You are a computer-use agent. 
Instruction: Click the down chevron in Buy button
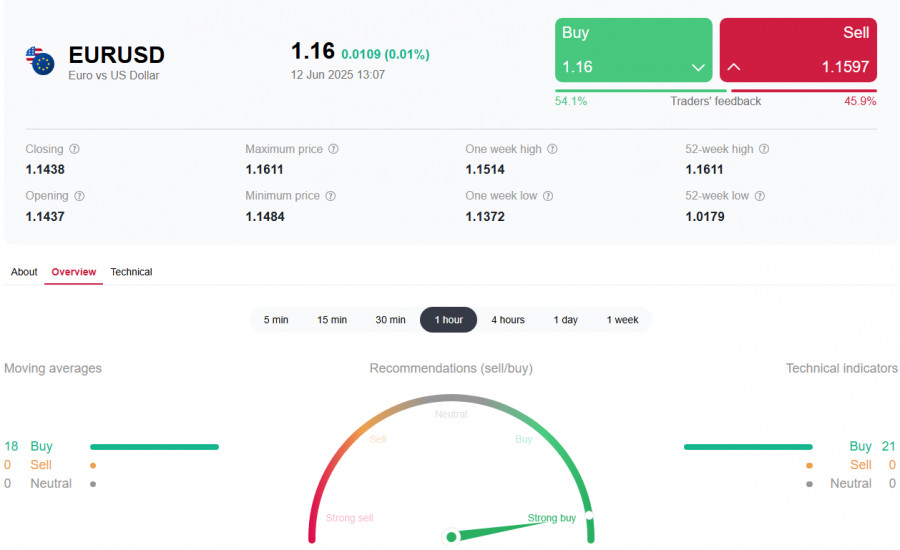coord(698,67)
